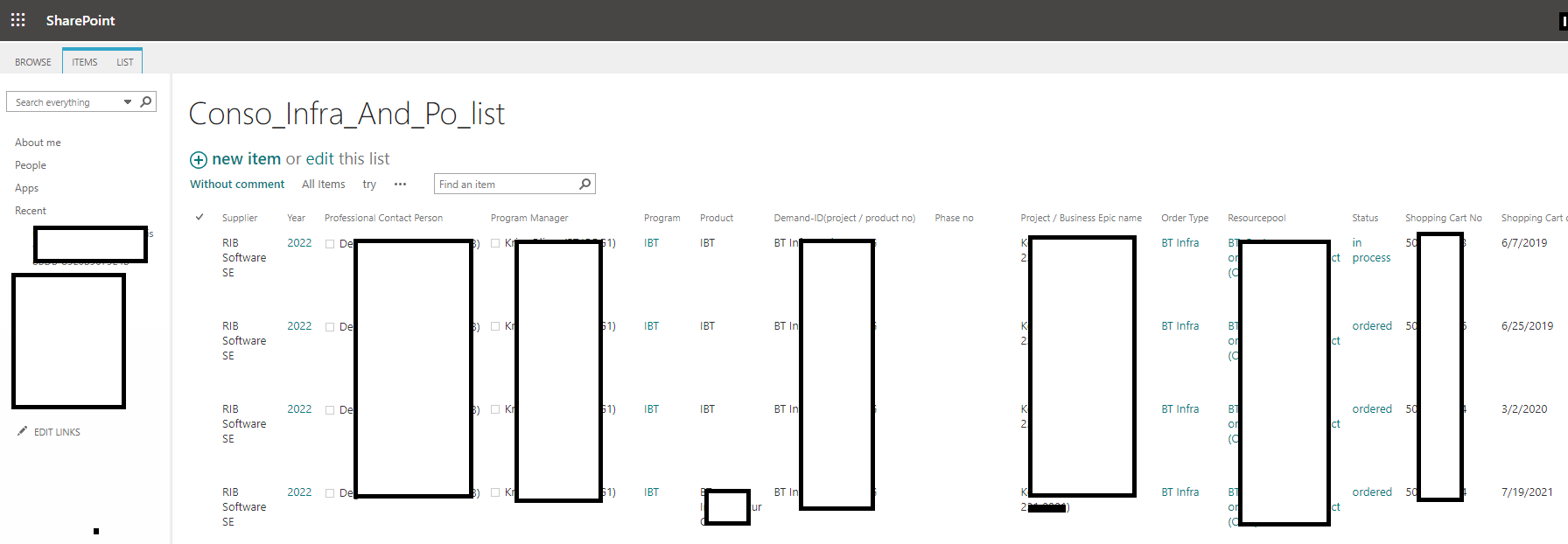
Task: Tick the Program Manager checkbox in third row
Action: coord(495,409)
